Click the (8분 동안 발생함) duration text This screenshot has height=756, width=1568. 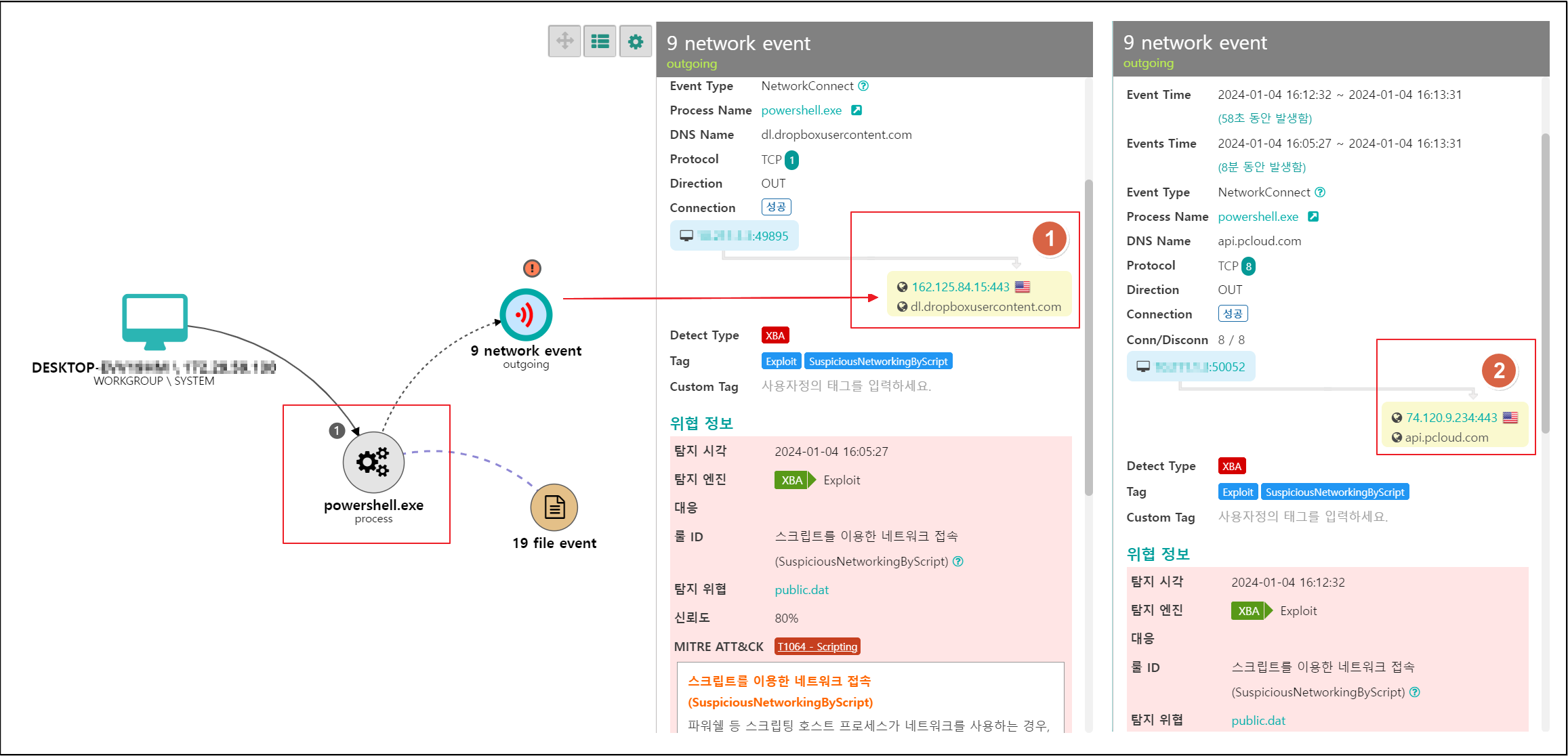tap(1262, 167)
